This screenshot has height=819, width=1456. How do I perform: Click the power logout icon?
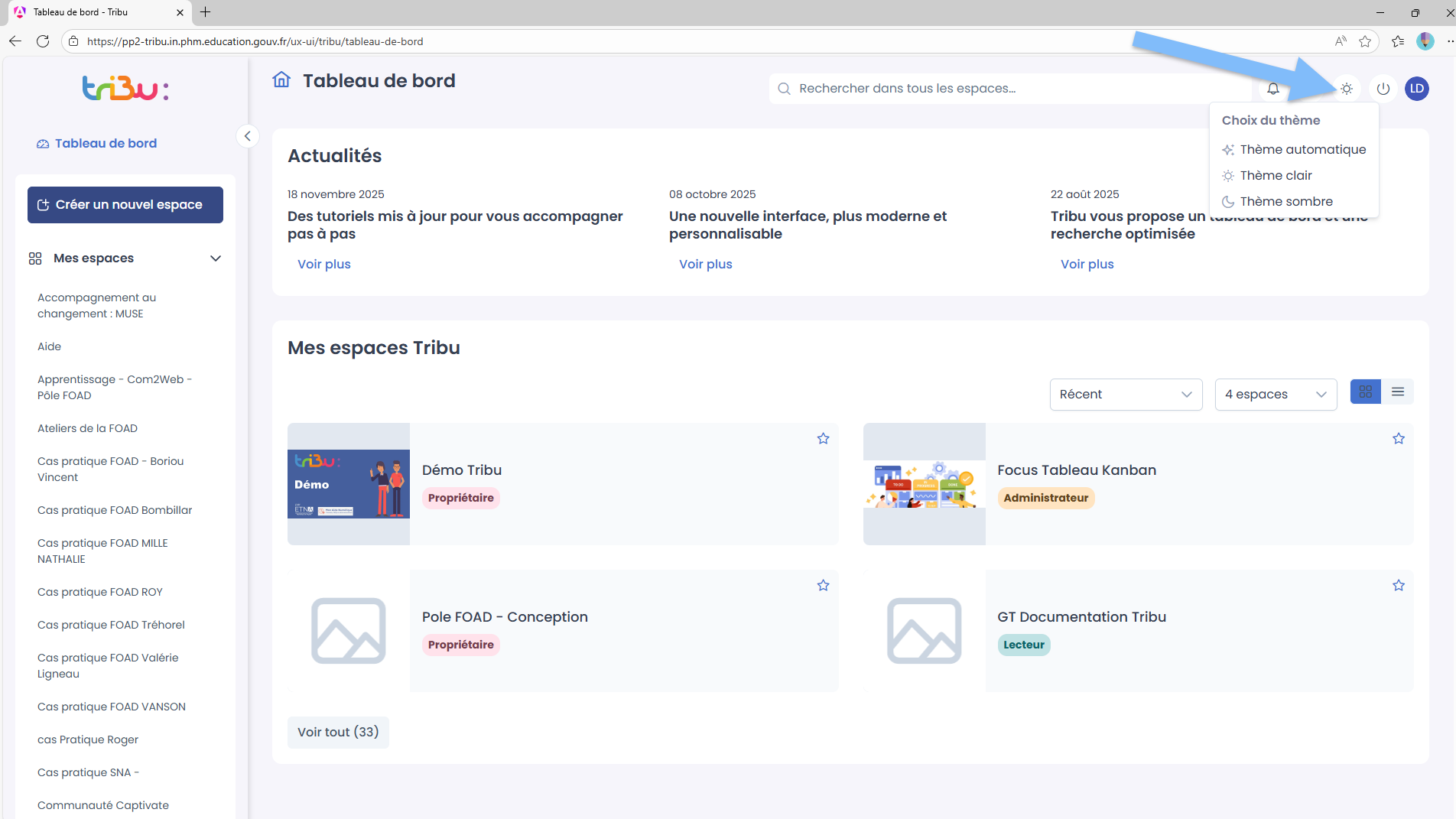click(x=1383, y=89)
